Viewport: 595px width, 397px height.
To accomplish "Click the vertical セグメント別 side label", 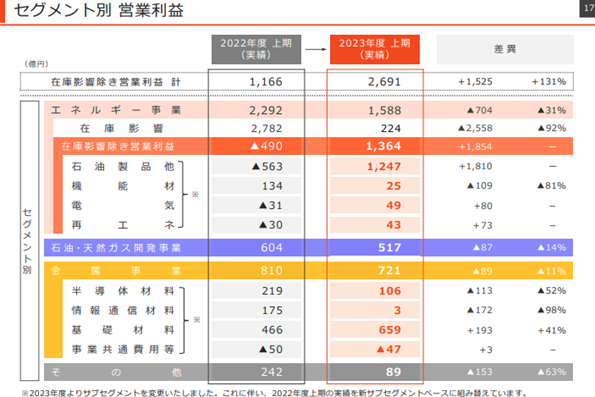I will (27, 241).
